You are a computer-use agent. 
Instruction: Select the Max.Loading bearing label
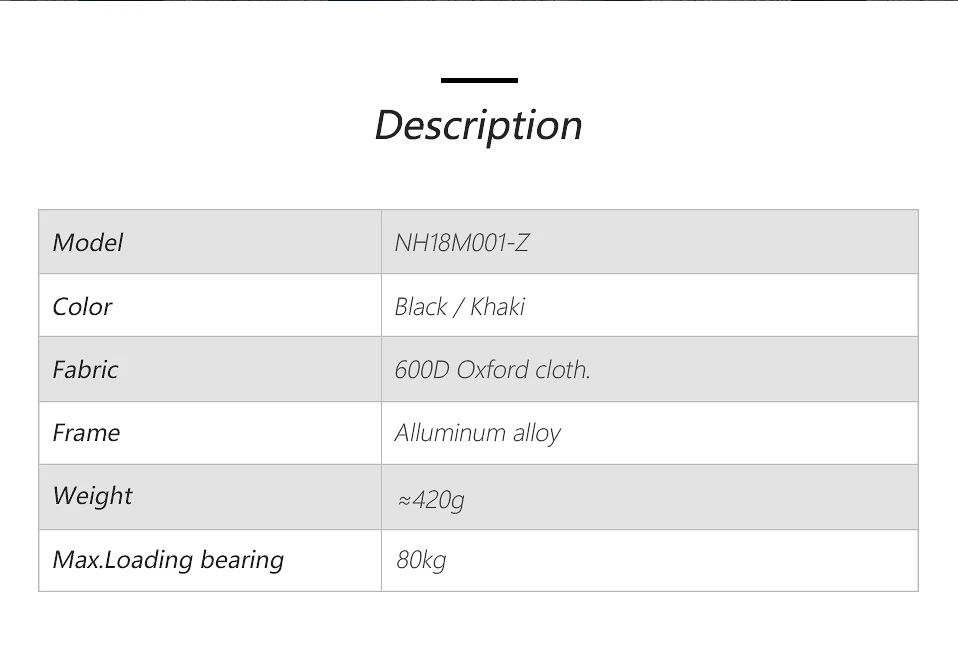pos(168,560)
